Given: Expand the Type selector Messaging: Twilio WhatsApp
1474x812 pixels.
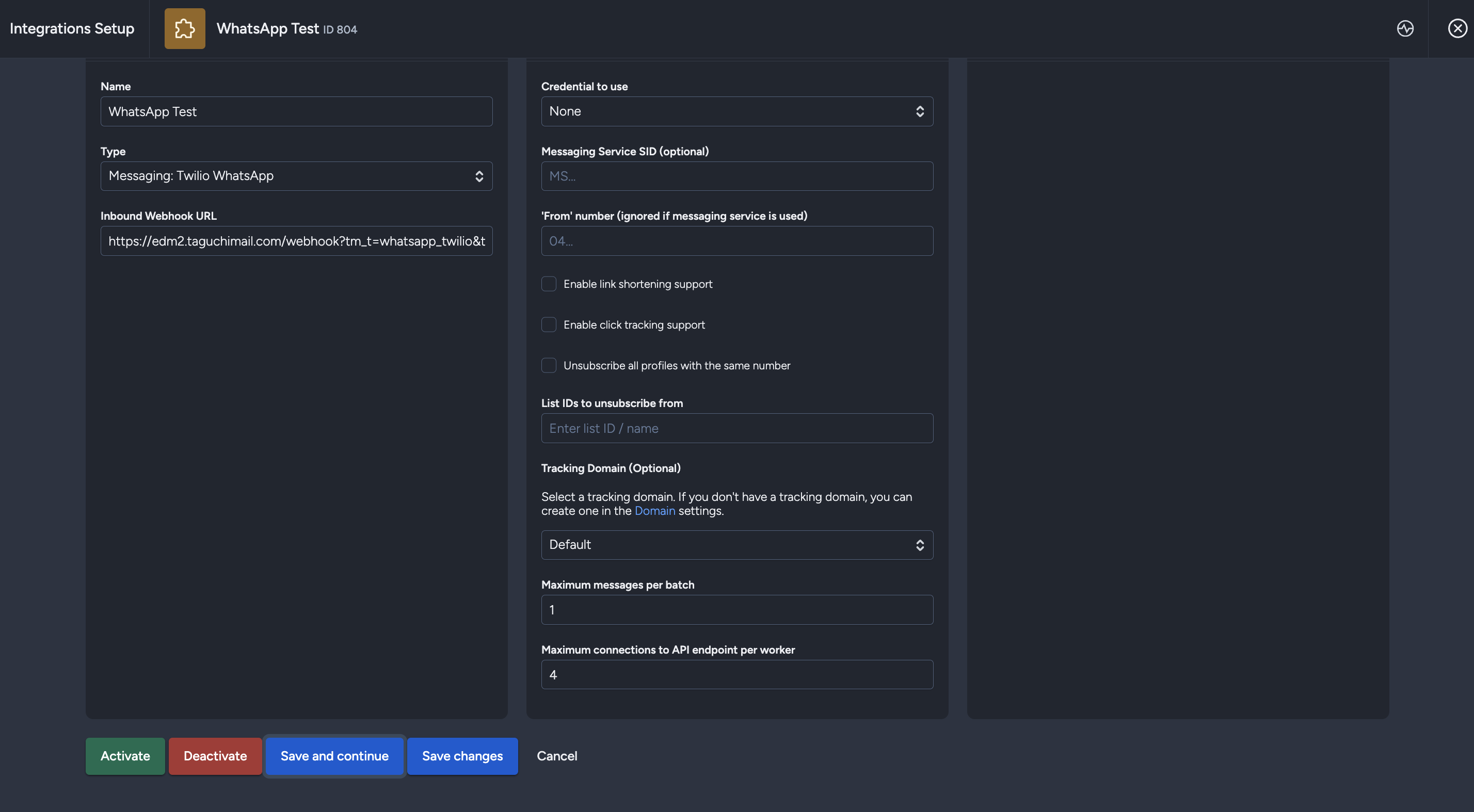Looking at the screenshot, I should (x=296, y=176).
